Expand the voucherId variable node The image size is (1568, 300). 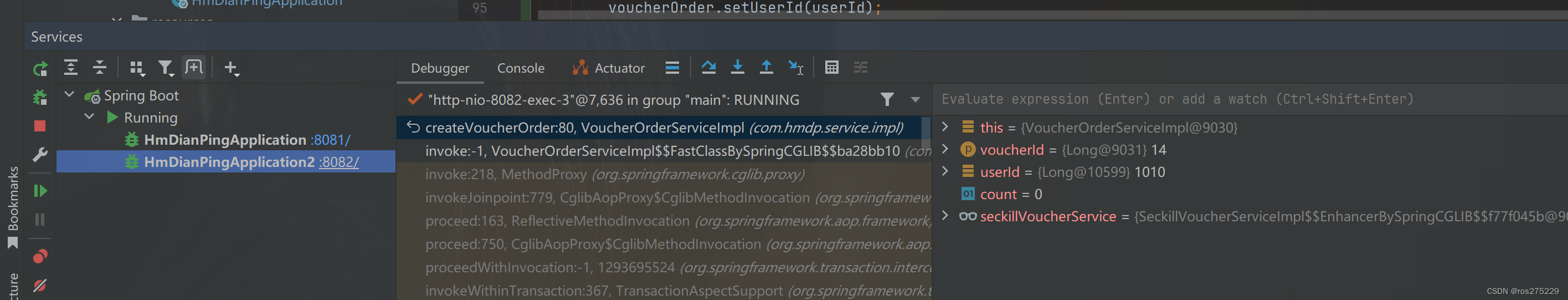[x=945, y=148]
